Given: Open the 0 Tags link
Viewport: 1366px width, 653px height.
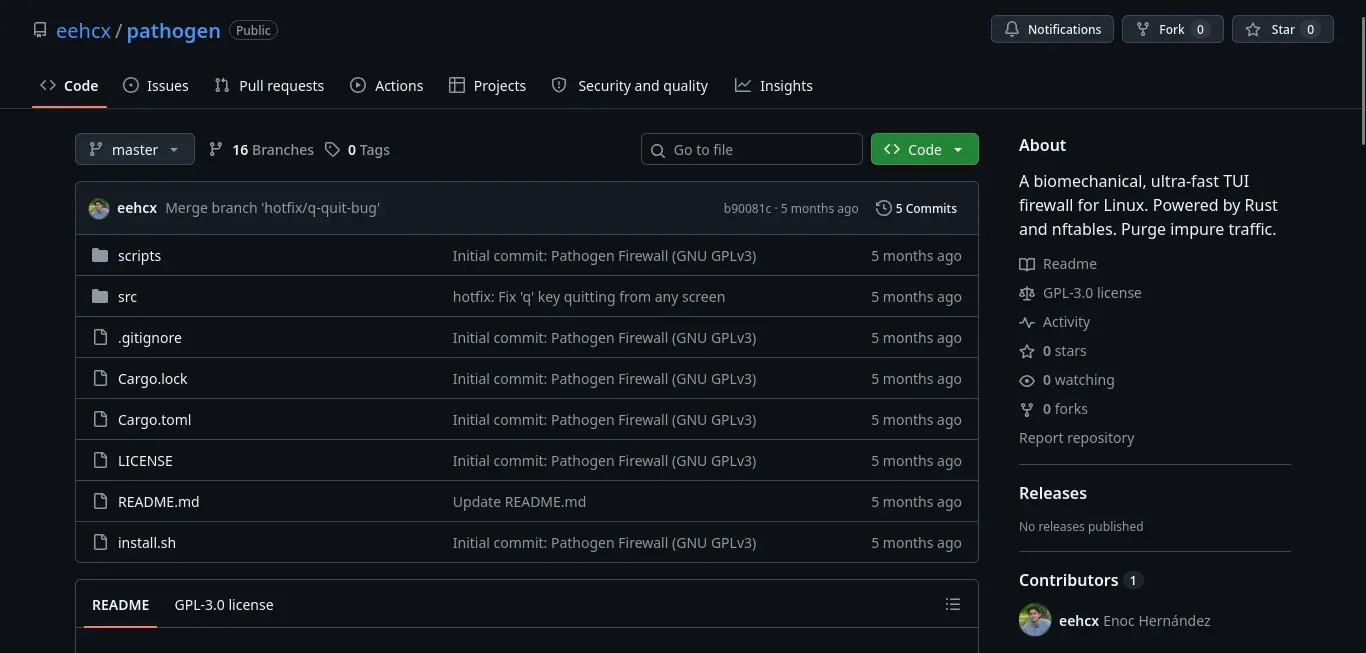Looking at the screenshot, I should coord(357,149).
